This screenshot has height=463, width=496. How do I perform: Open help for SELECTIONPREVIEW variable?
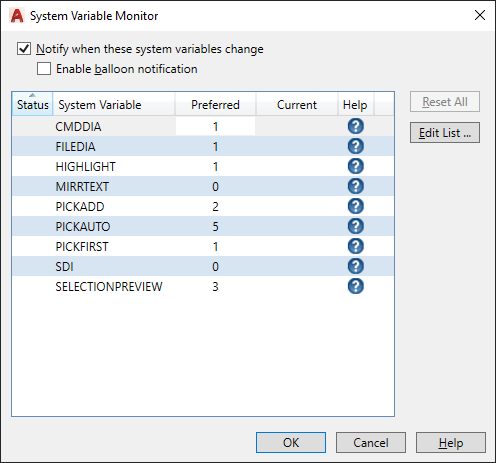[356, 286]
